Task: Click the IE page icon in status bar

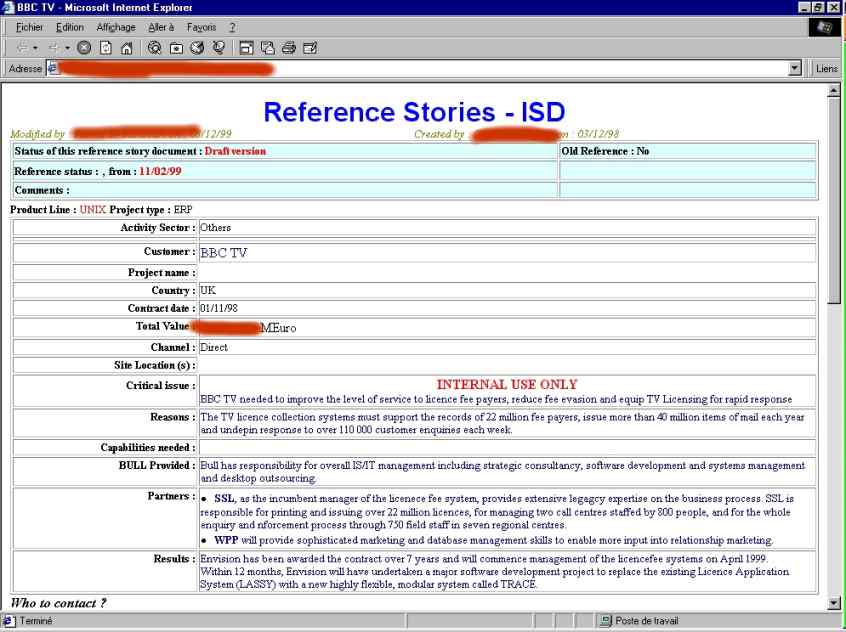Action: pyautogui.click(x=8, y=621)
